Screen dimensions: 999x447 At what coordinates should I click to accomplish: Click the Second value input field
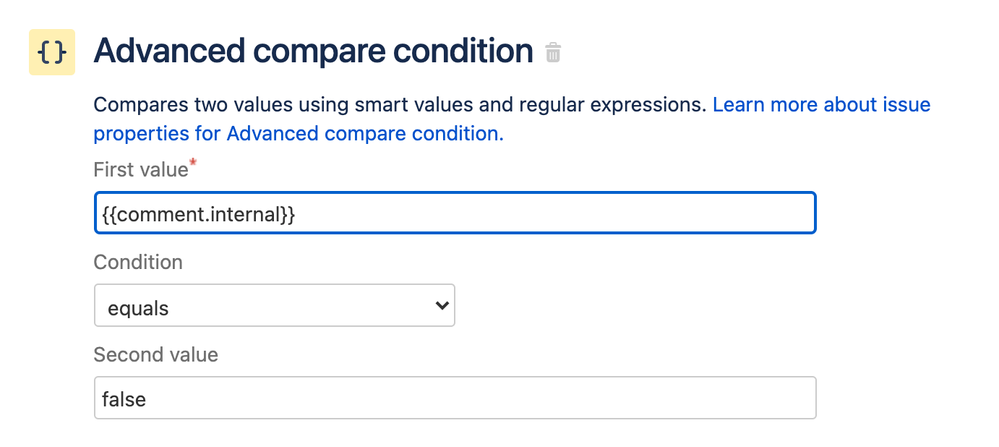[455, 398]
